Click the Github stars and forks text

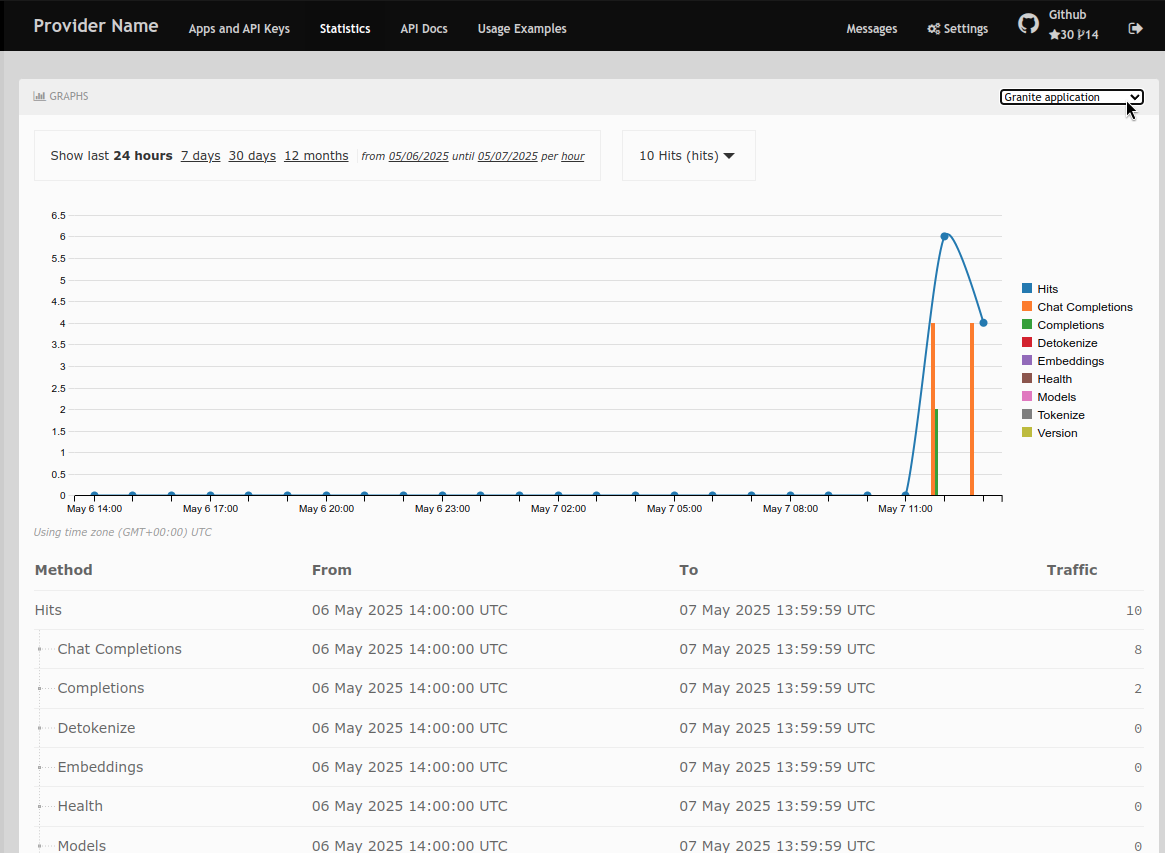(x=1073, y=34)
